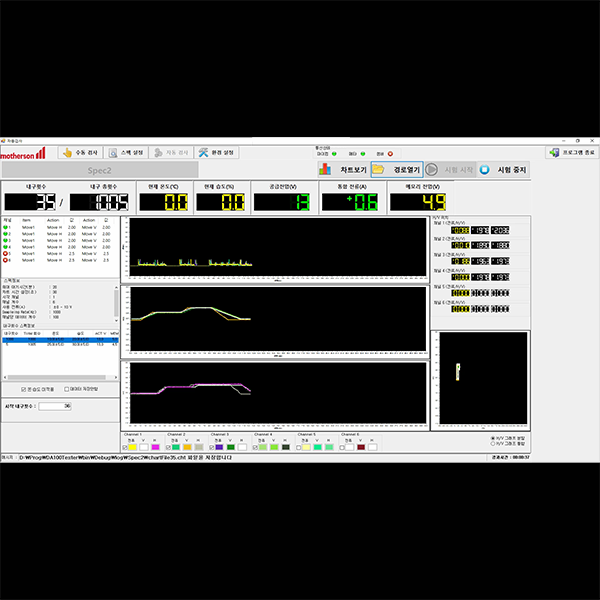Select the highlighted blue row in the spec table

pos(60,339)
